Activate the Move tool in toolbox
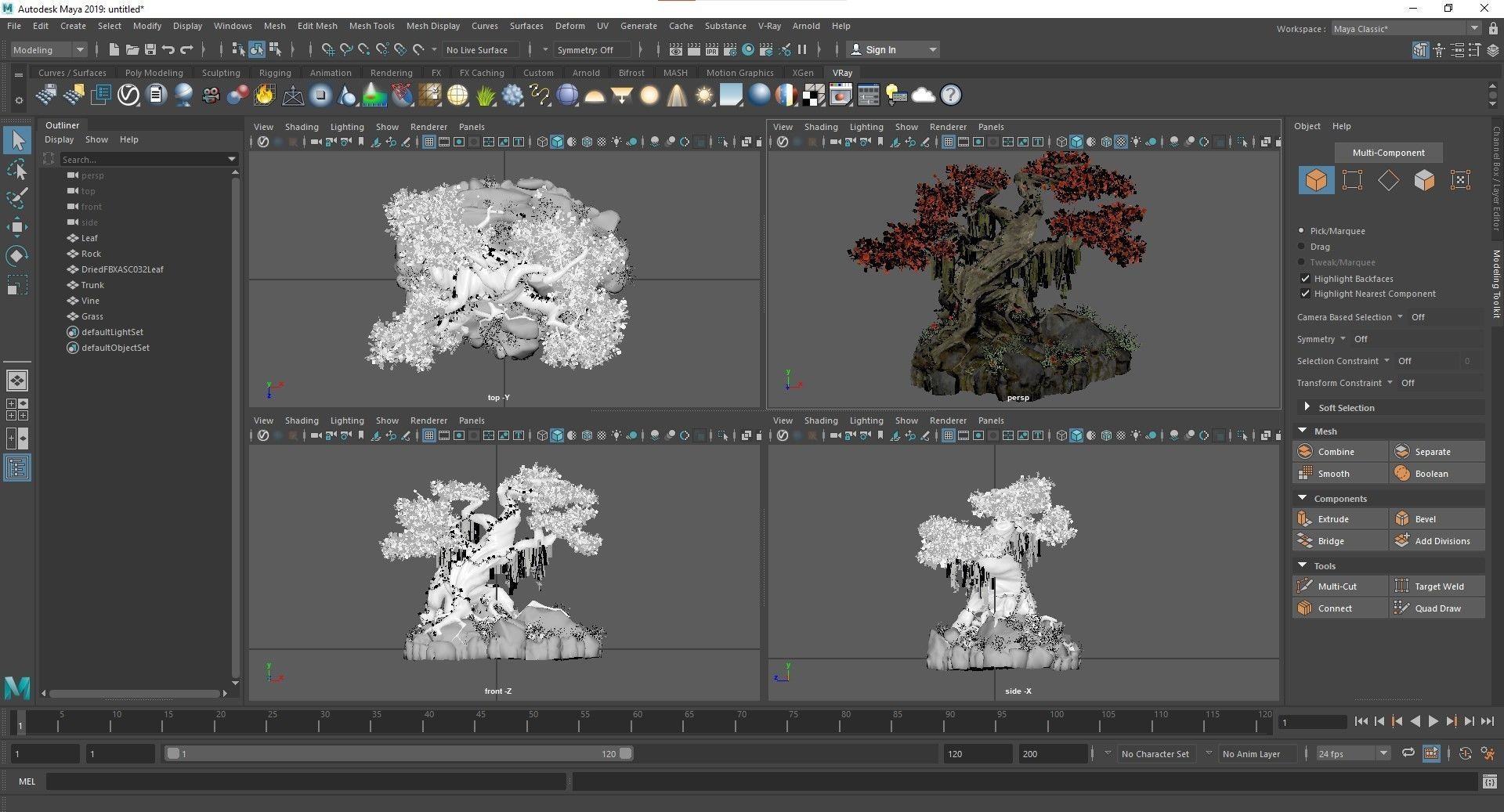1504x812 pixels. [17, 227]
